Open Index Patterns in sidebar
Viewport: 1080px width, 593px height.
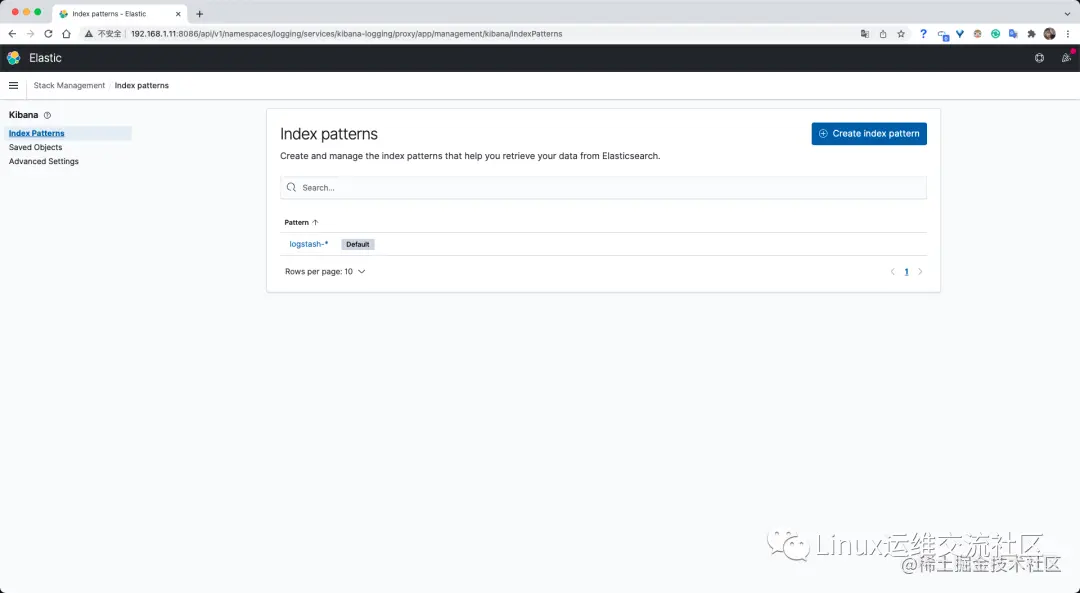(x=37, y=133)
